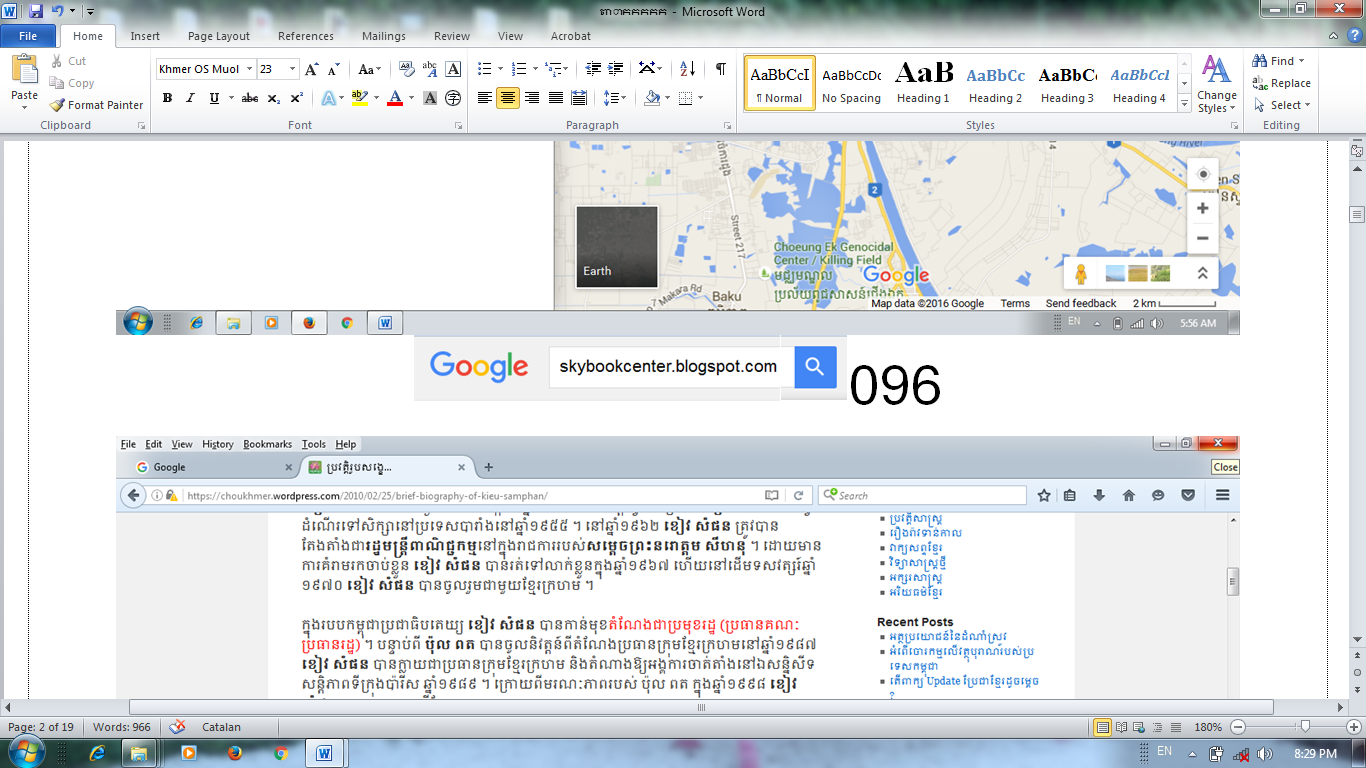
Task: Toggle Subscript formatting
Action: 274,98
